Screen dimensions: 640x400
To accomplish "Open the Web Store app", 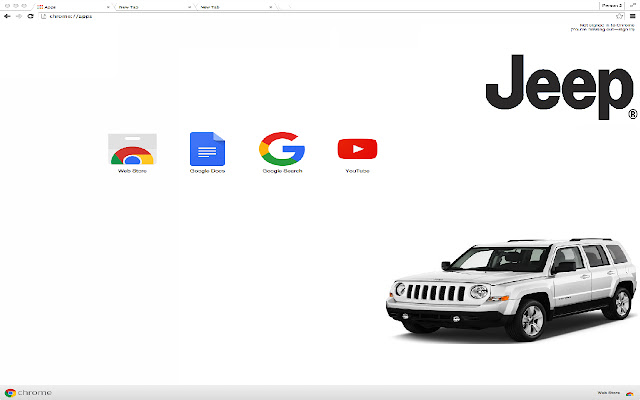I will pyautogui.click(x=132, y=153).
